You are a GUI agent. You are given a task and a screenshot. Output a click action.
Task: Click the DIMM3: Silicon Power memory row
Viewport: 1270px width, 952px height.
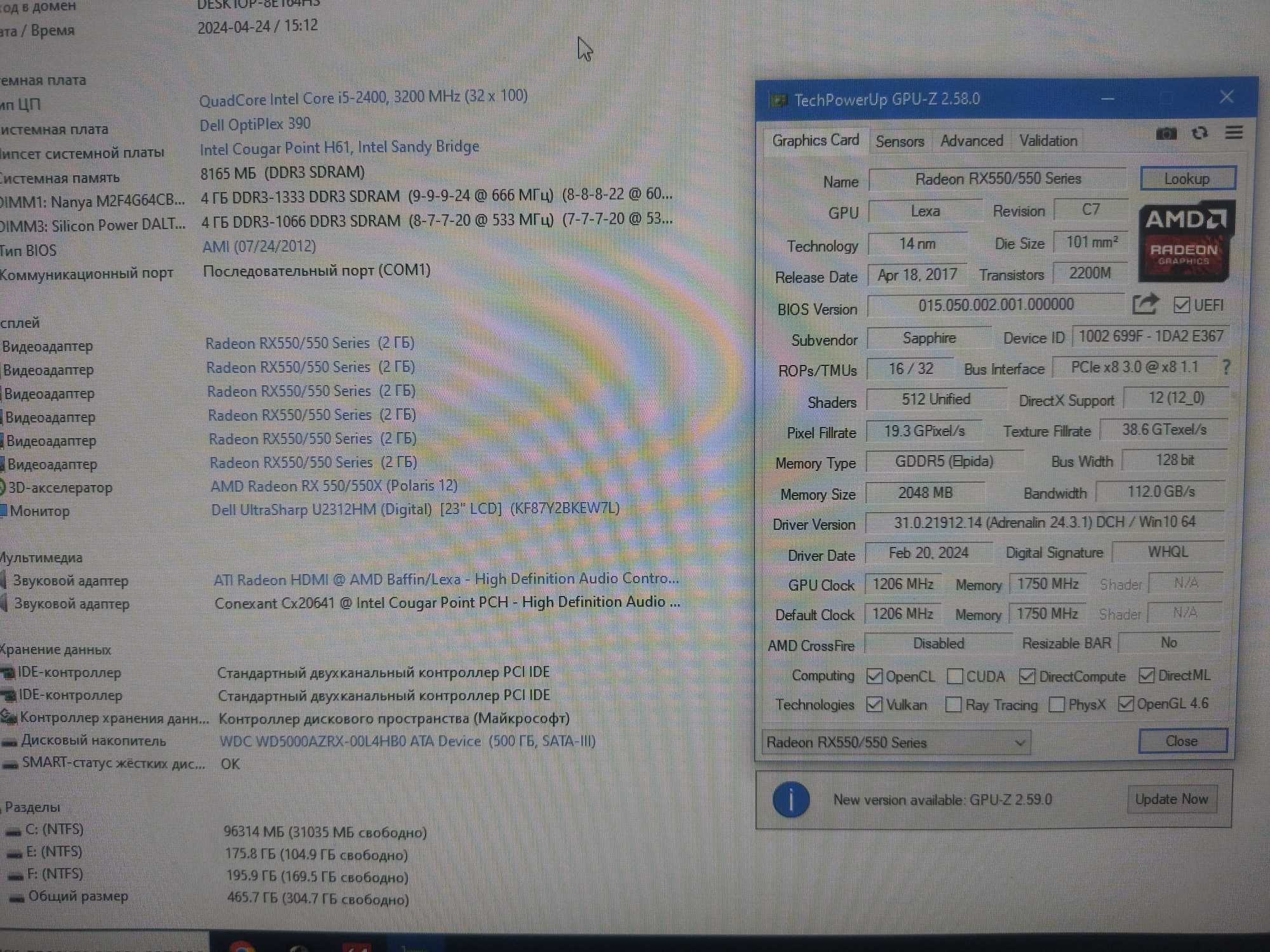coord(337,222)
